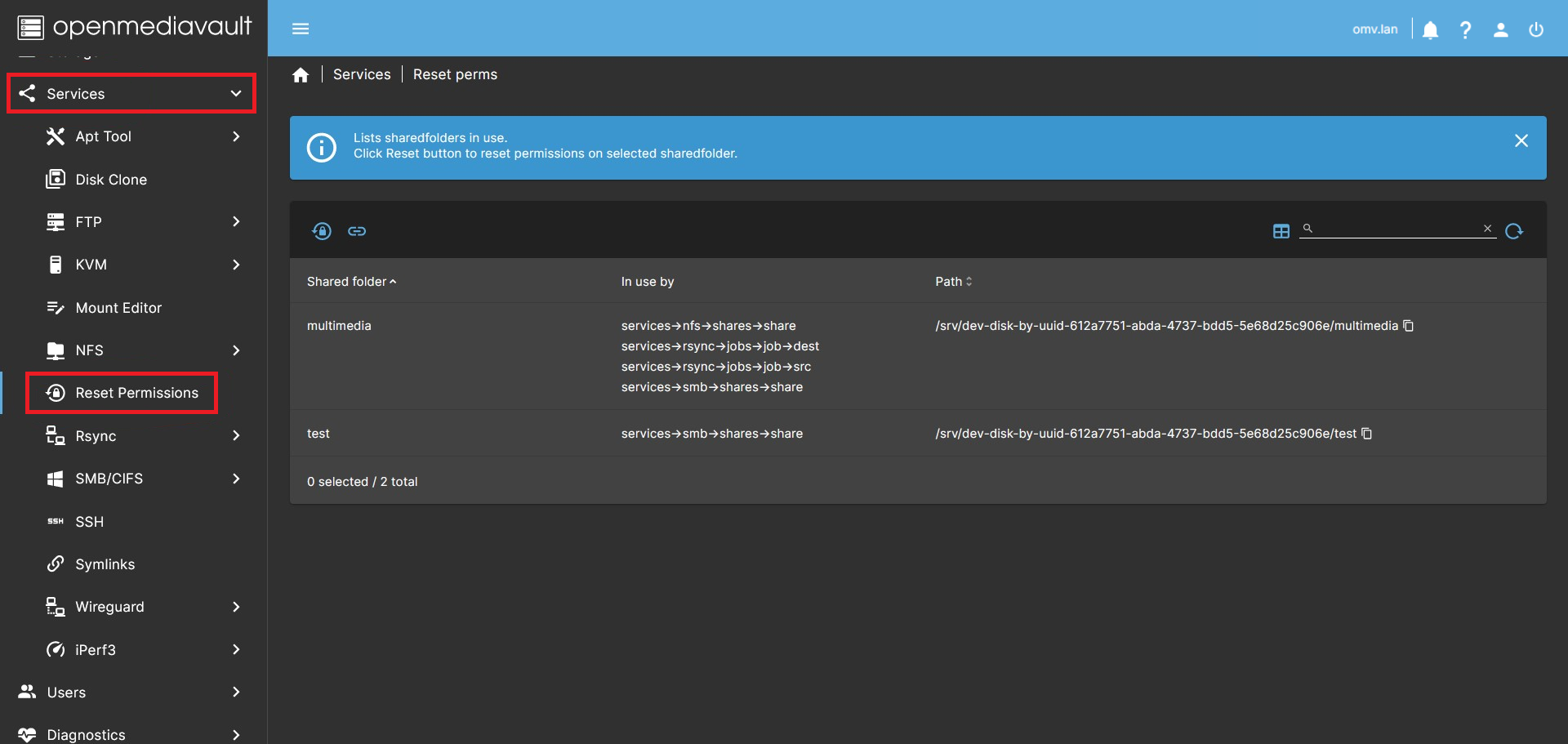The width and height of the screenshot is (1568, 744).
Task: Click the symlink link icon in the toolbar
Action: click(x=357, y=230)
